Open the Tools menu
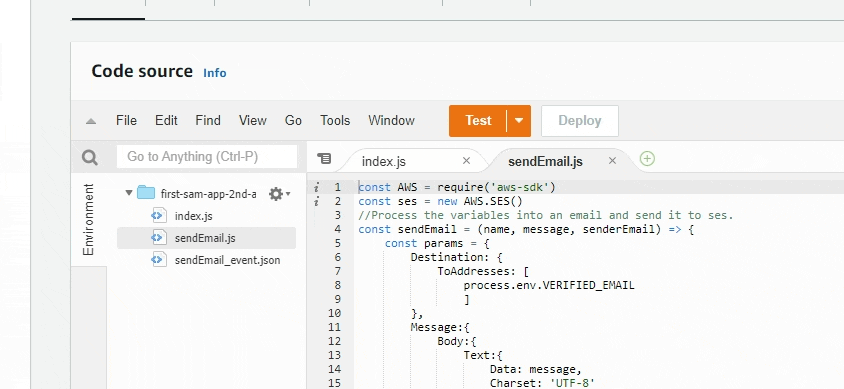Screen dimensions: 844x389 (x=335, y=121)
